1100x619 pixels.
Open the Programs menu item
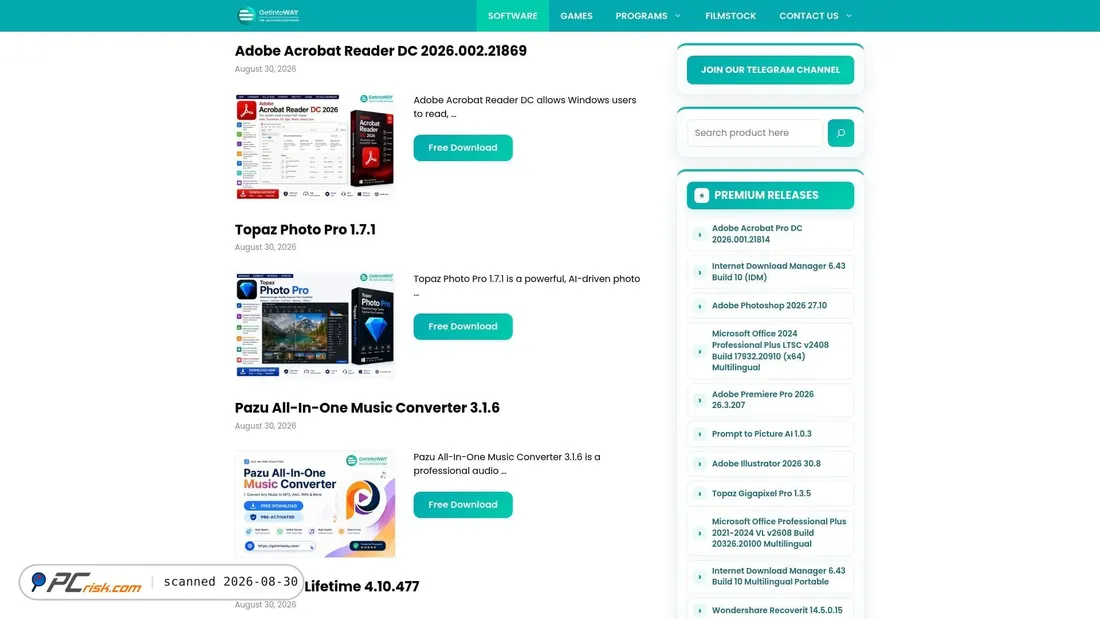click(x=641, y=15)
